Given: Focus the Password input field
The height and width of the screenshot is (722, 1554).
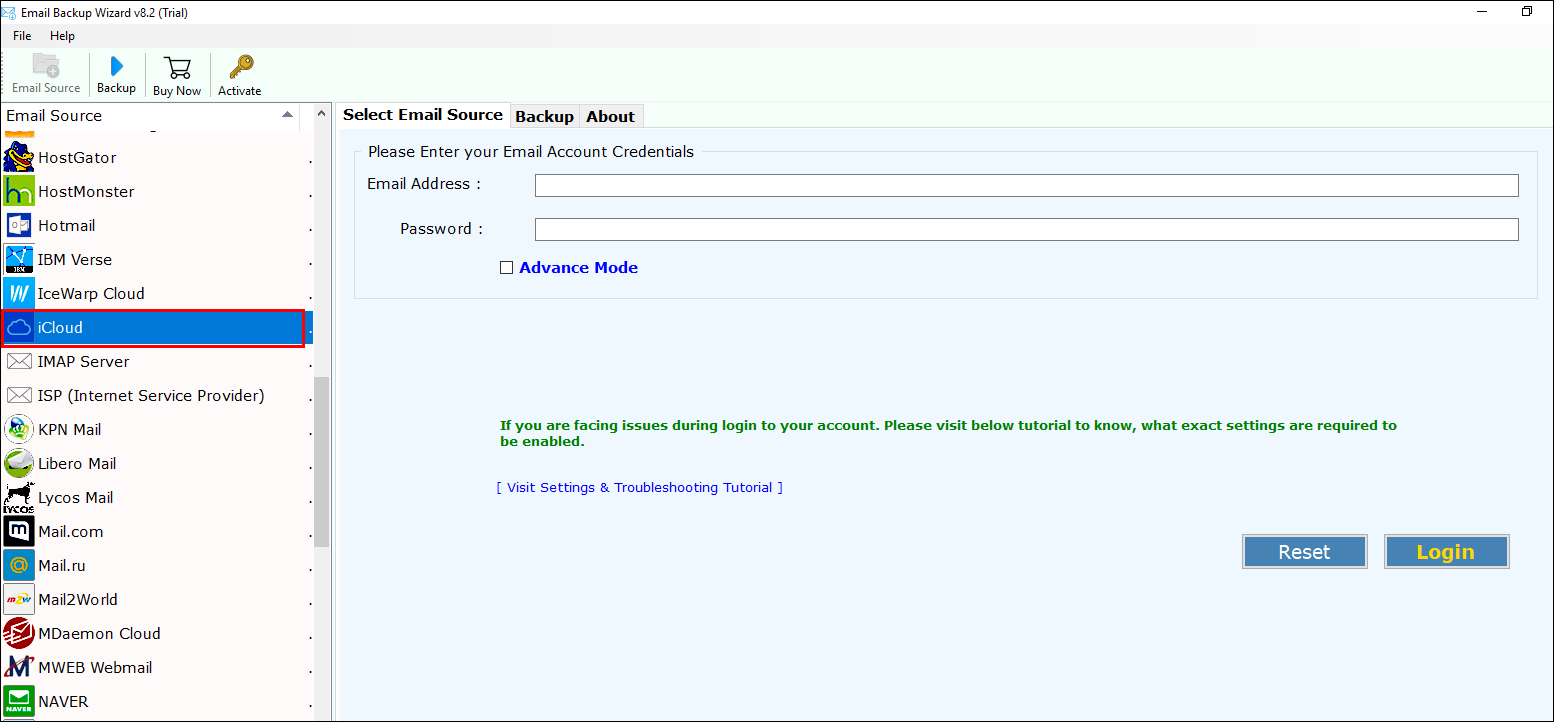Looking at the screenshot, I should tap(1026, 229).
